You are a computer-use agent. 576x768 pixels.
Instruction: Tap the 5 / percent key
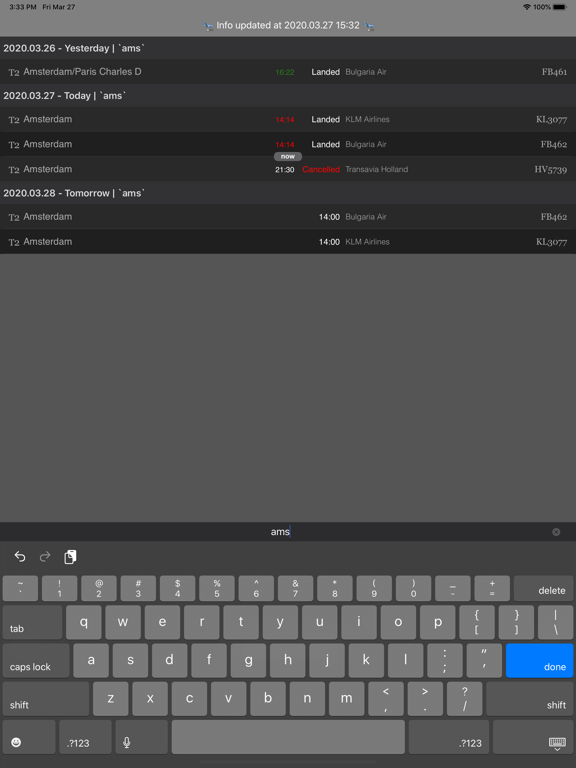pyautogui.click(x=216, y=588)
